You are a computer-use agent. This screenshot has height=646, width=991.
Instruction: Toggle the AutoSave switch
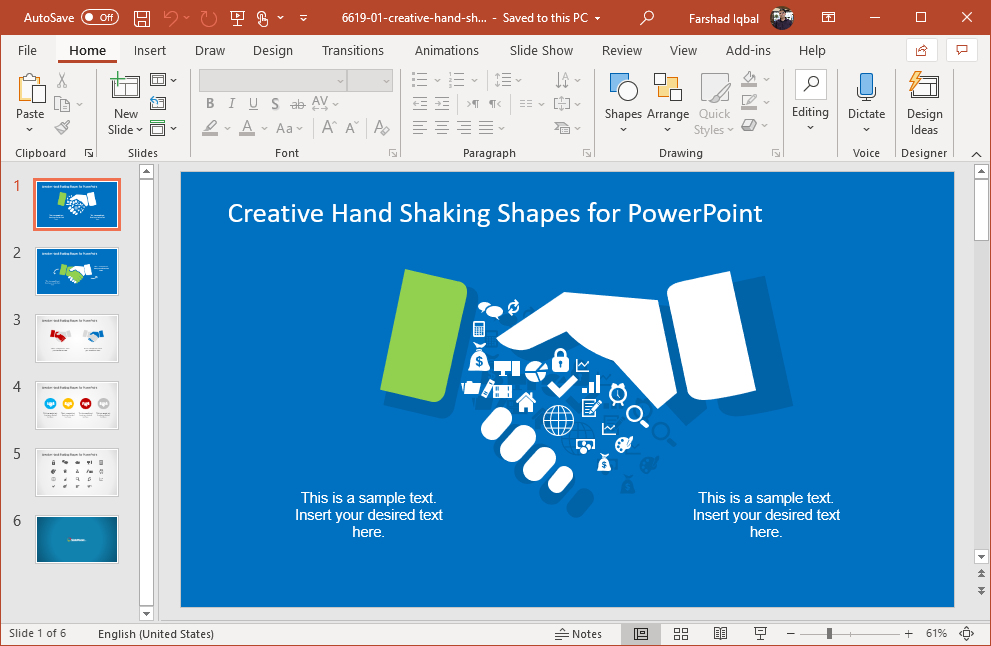(100, 18)
